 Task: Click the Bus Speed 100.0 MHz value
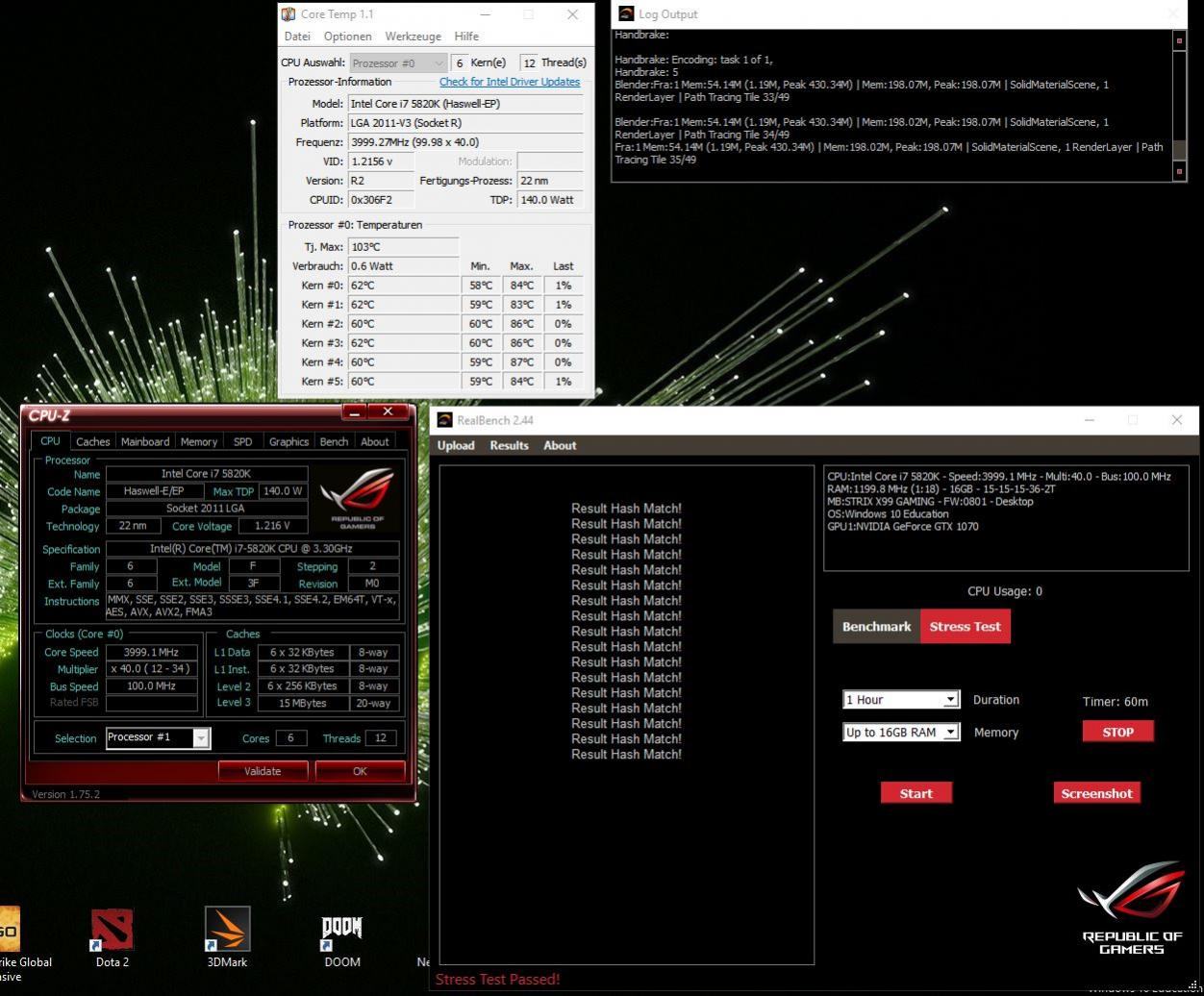pos(151,686)
